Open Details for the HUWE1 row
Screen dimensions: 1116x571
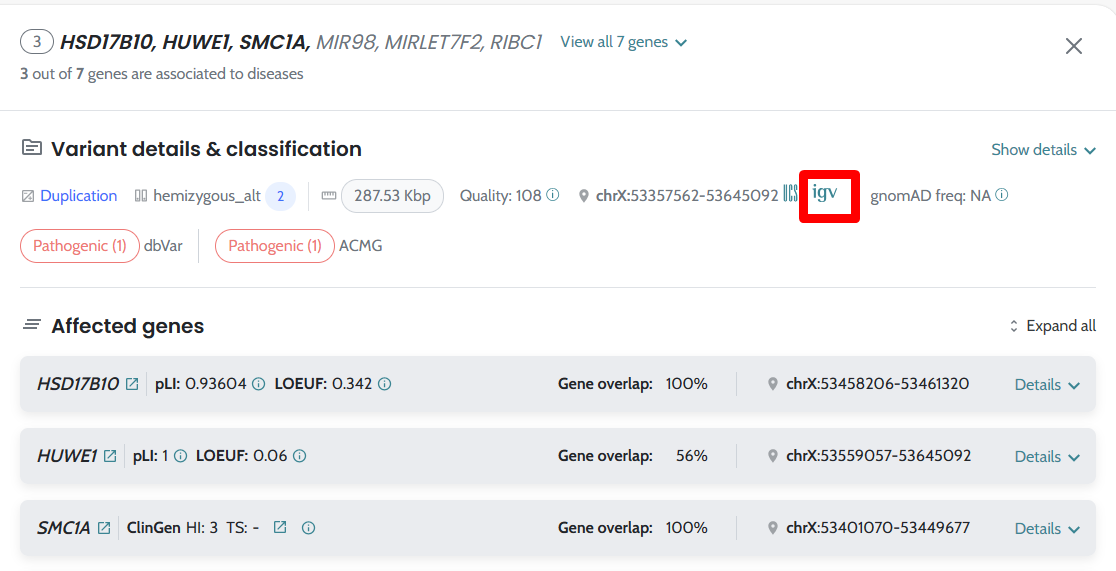click(1047, 456)
